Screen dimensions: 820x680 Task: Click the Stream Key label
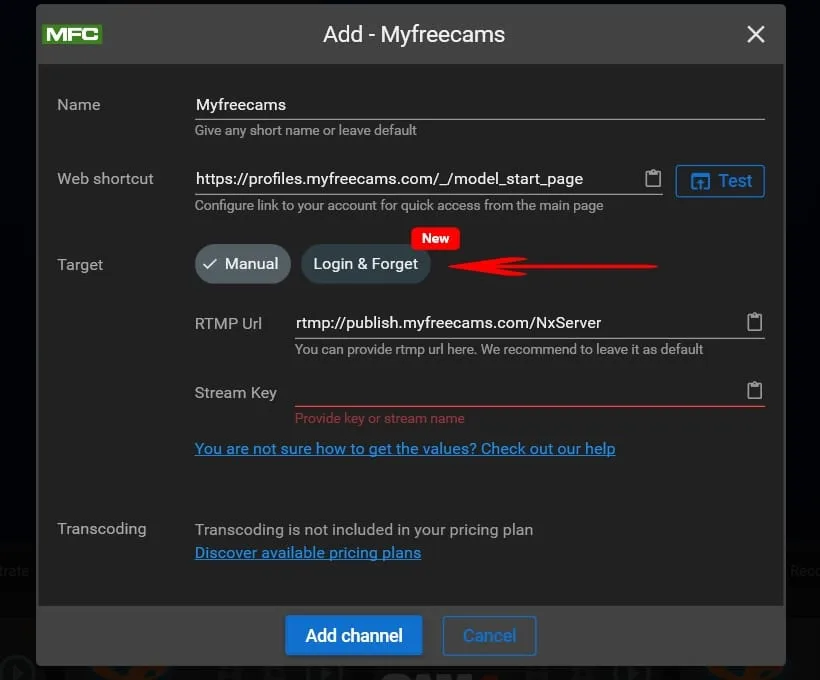[x=235, y=393]
